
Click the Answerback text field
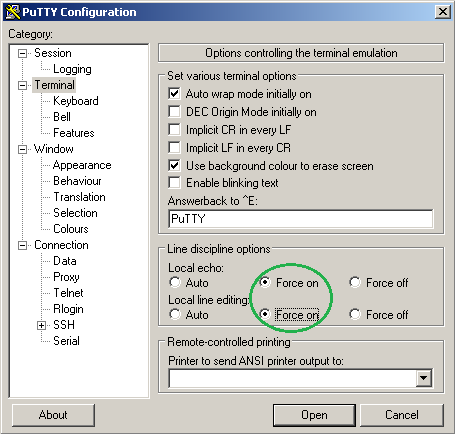301,219
